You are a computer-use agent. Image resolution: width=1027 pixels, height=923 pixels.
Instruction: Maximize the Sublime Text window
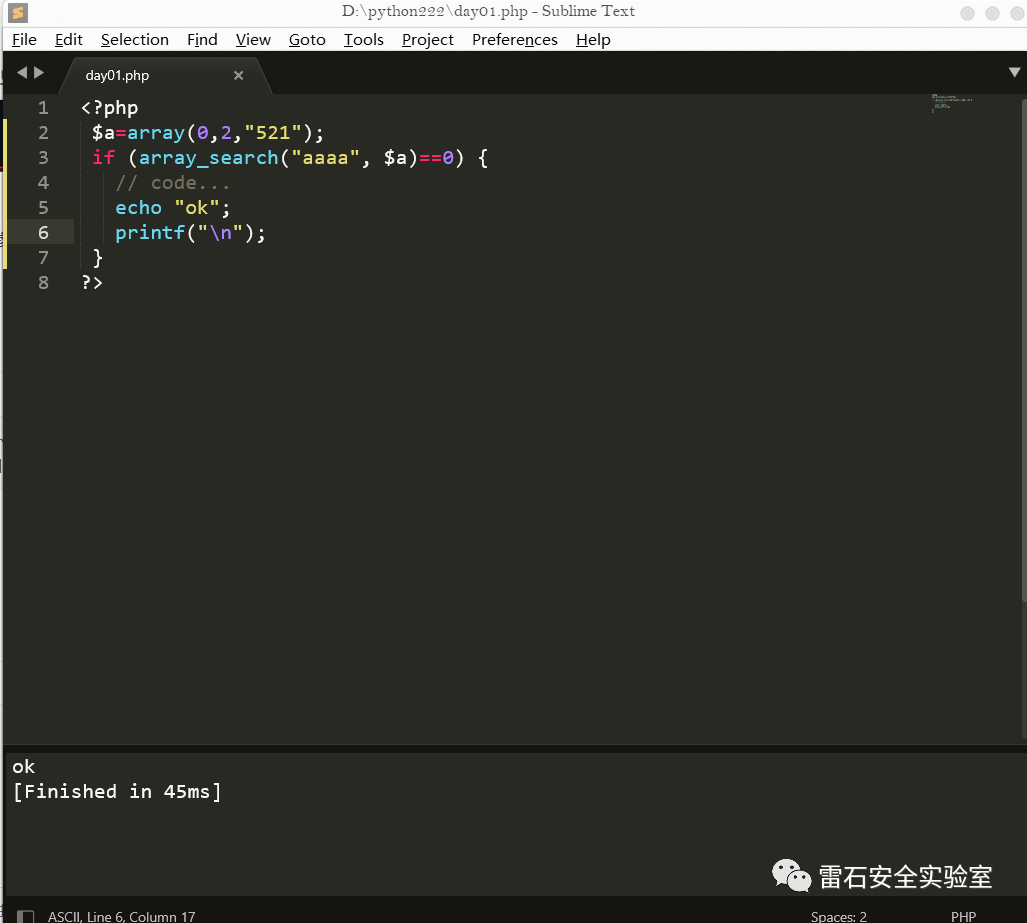pos(992,13)
